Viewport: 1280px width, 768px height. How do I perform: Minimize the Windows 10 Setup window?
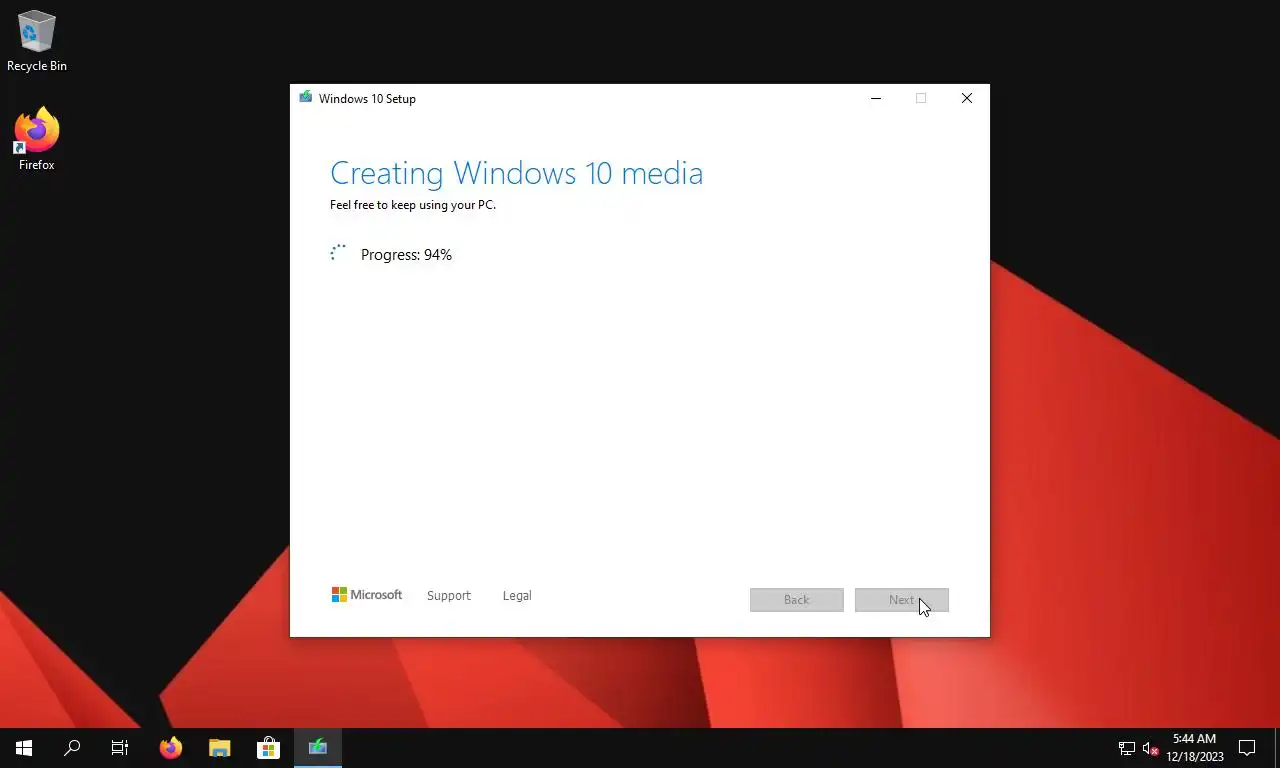(x=876, y=98)
